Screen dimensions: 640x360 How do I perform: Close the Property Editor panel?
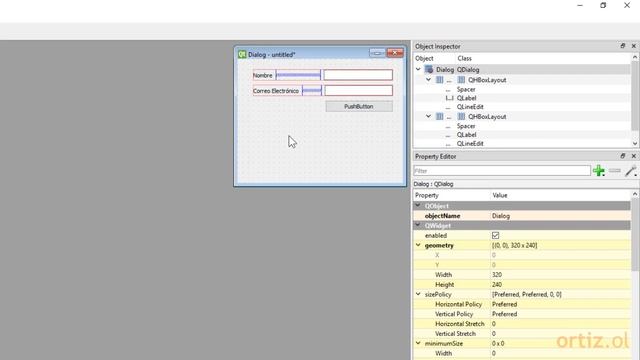pyautogui.click(x=633, y=156)
